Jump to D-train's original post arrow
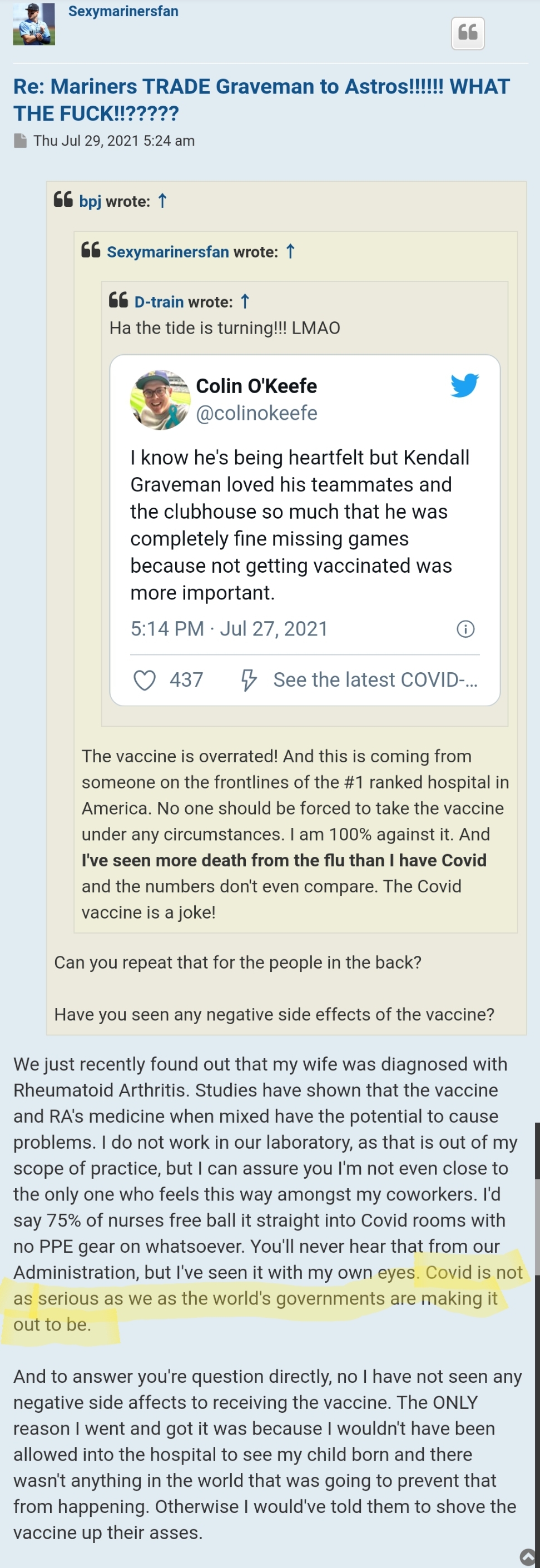This screenshot has width=540, height=1568. 245,301
